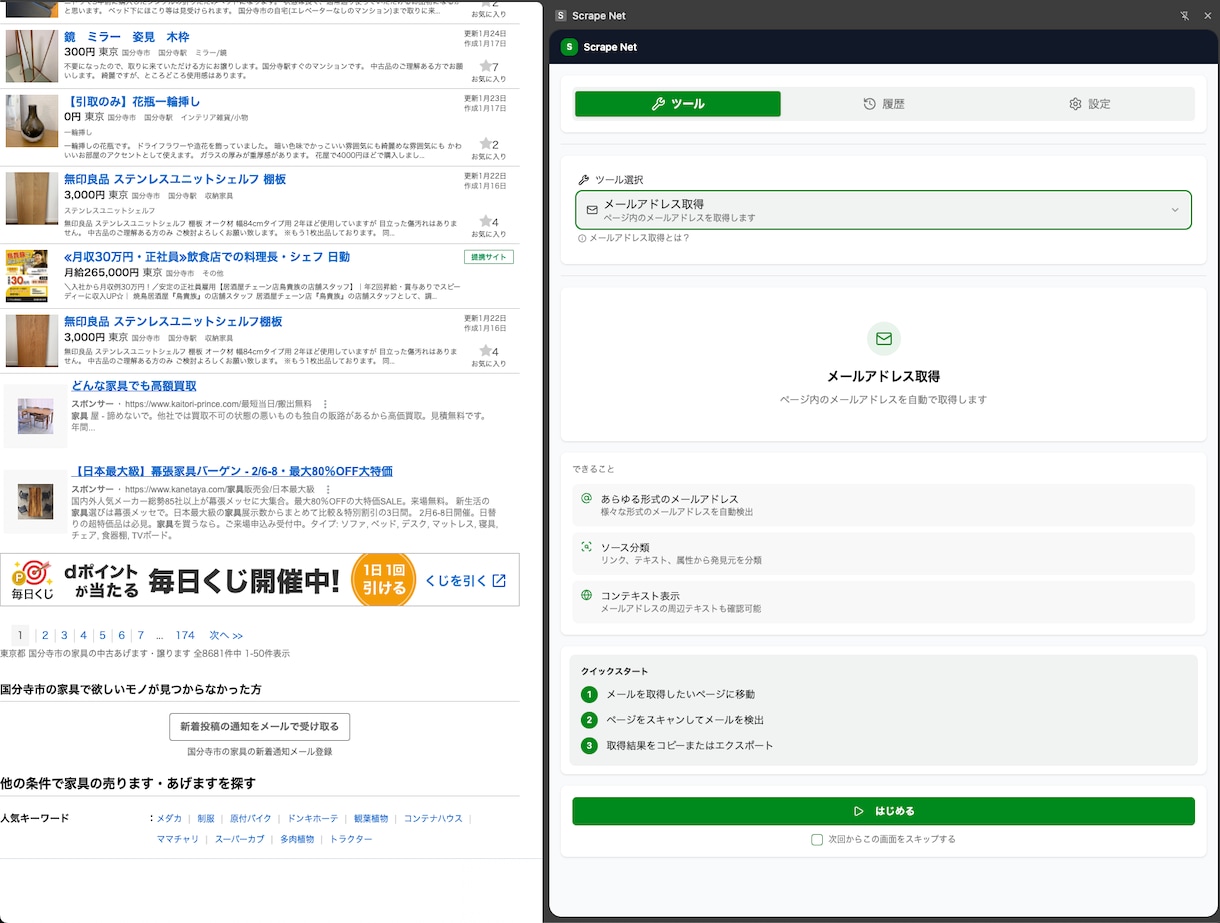Click the @ icon beside あらゆる形式のメールアドレス
The height and width of the screenshot is (923, 1220).
[x=587, y=498]
